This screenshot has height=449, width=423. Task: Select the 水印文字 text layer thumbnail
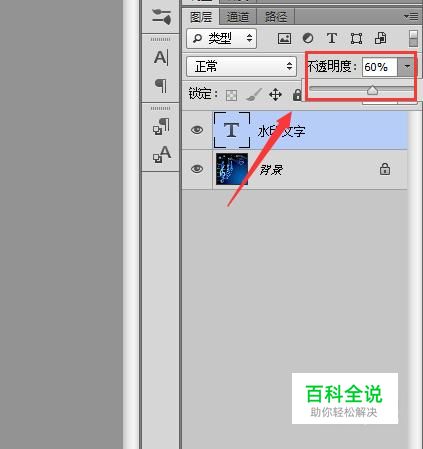pyautogui.click(x=232, y=130)
